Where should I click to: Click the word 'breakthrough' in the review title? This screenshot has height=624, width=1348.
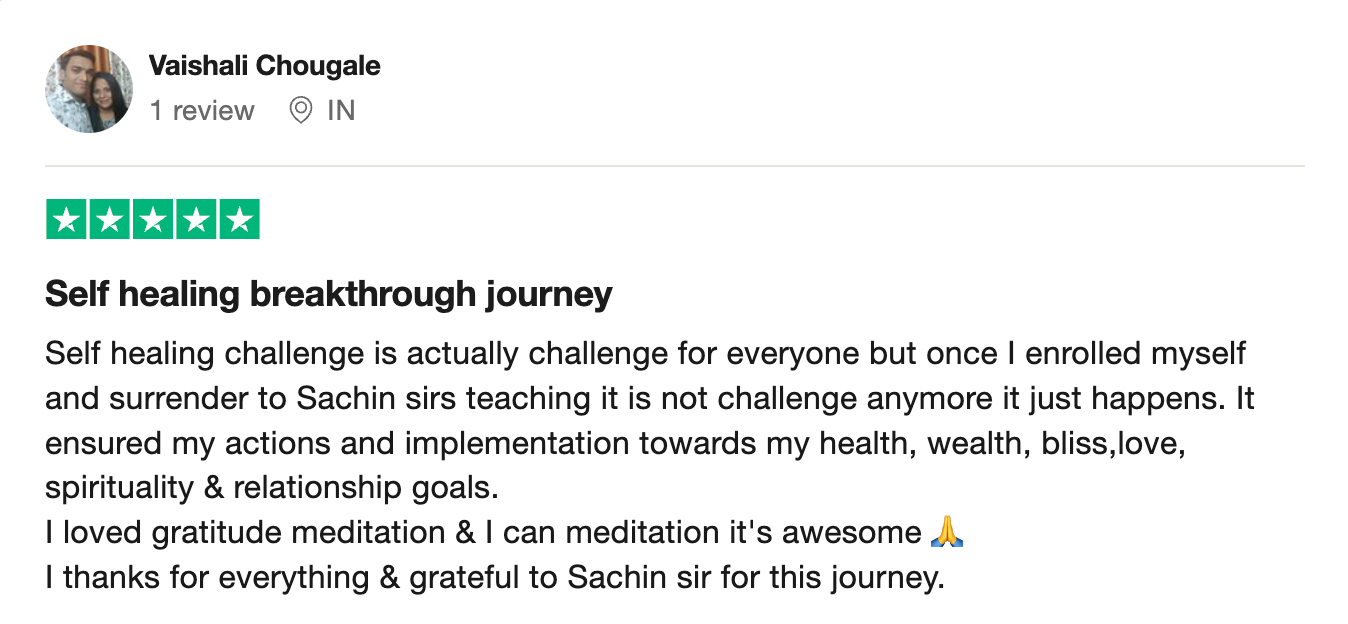pos(363,295)
